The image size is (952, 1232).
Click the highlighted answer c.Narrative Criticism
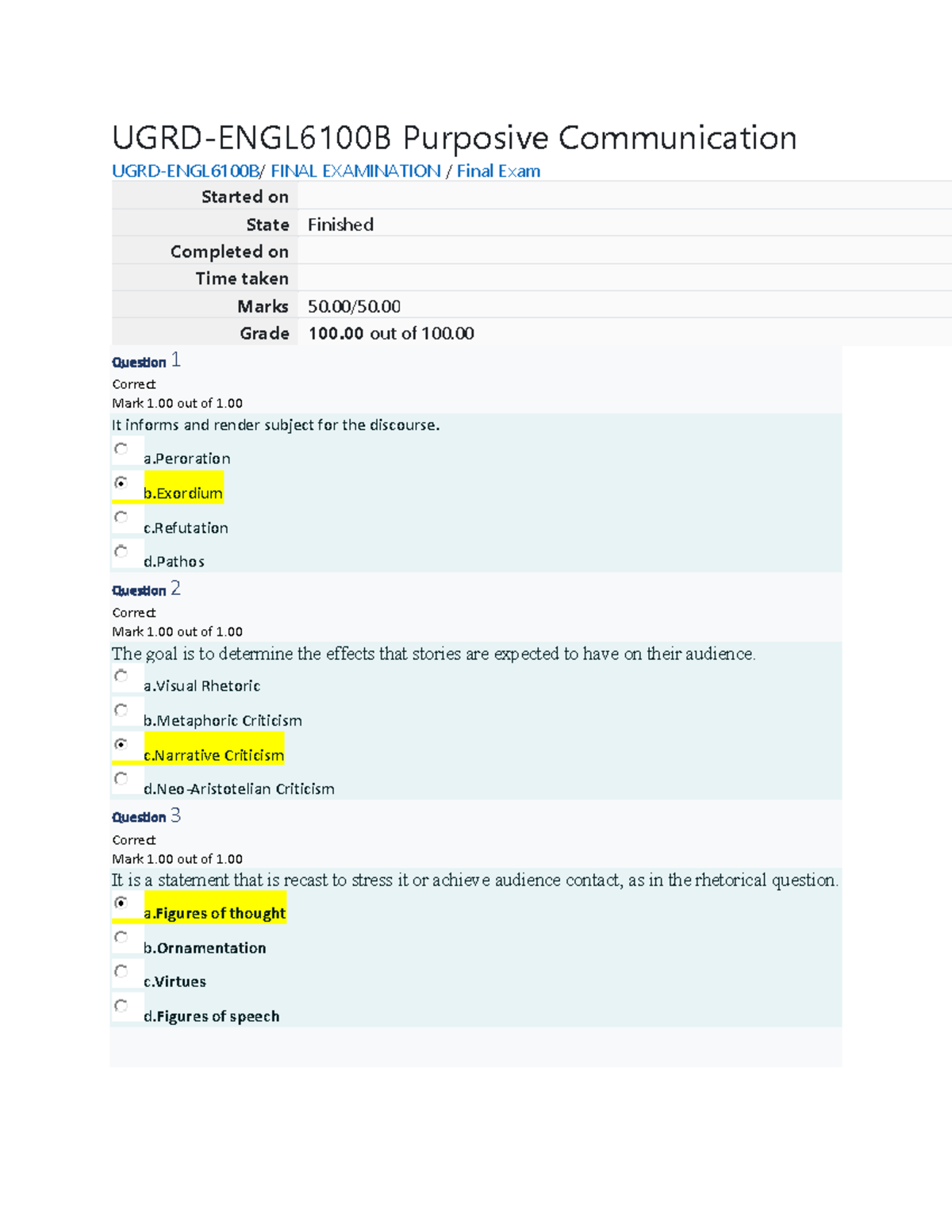(x=214, y=755)
